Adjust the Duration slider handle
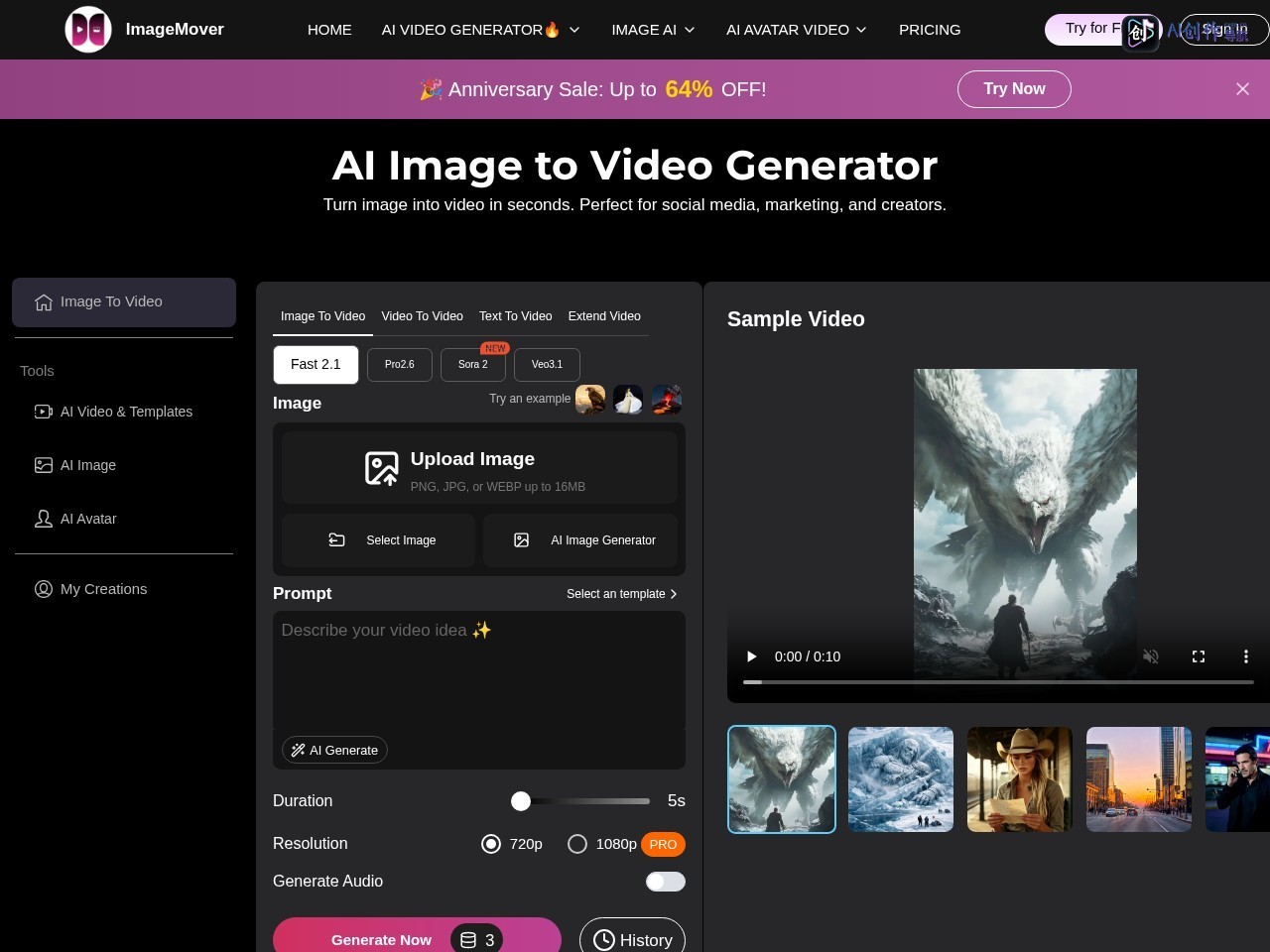The image size is (1270, 952). (521, 801)
